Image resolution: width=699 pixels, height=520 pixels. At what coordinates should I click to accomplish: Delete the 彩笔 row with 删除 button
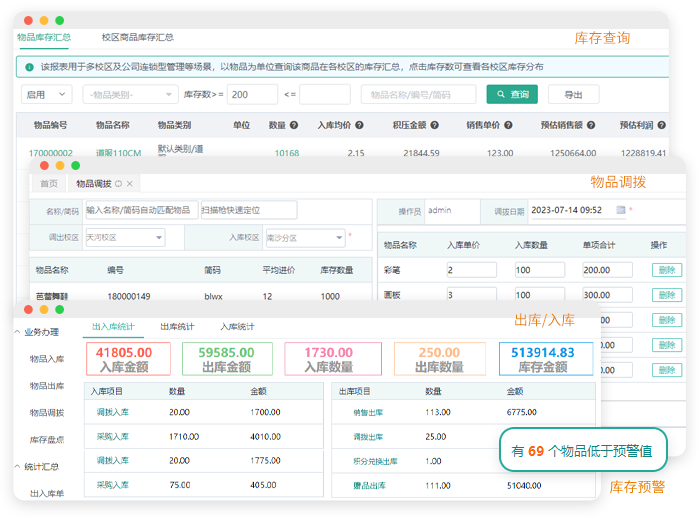(x=667, y=270)
